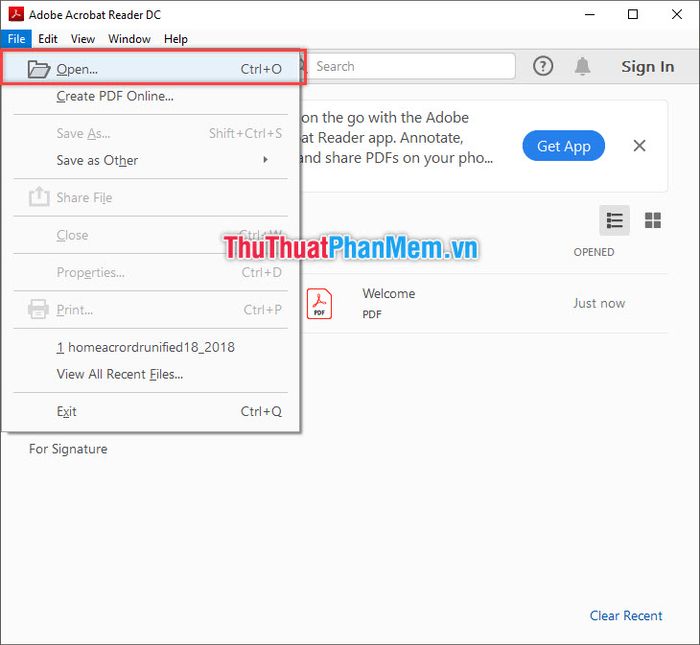Screen dimensions: 700x645
Task: Choose View All Recent Files...
Action: point(151,374)
